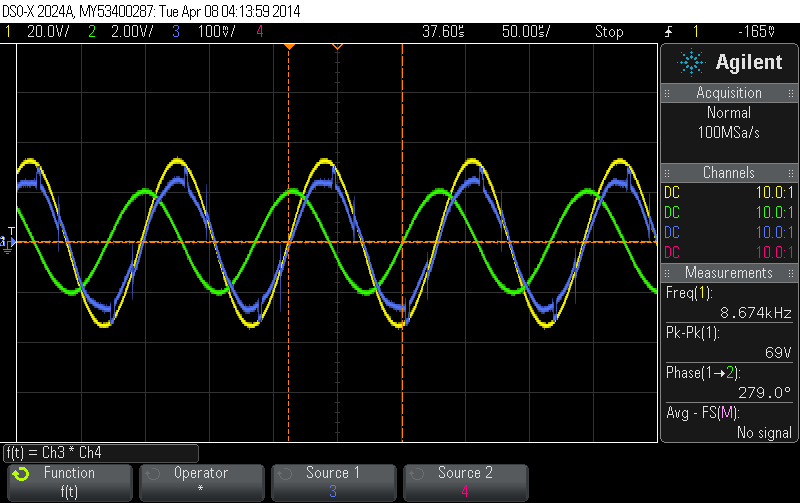The image size is (800, 503).
Task: Click the pink 10.0:1 probe ratio
Action: tap(775, 252)
